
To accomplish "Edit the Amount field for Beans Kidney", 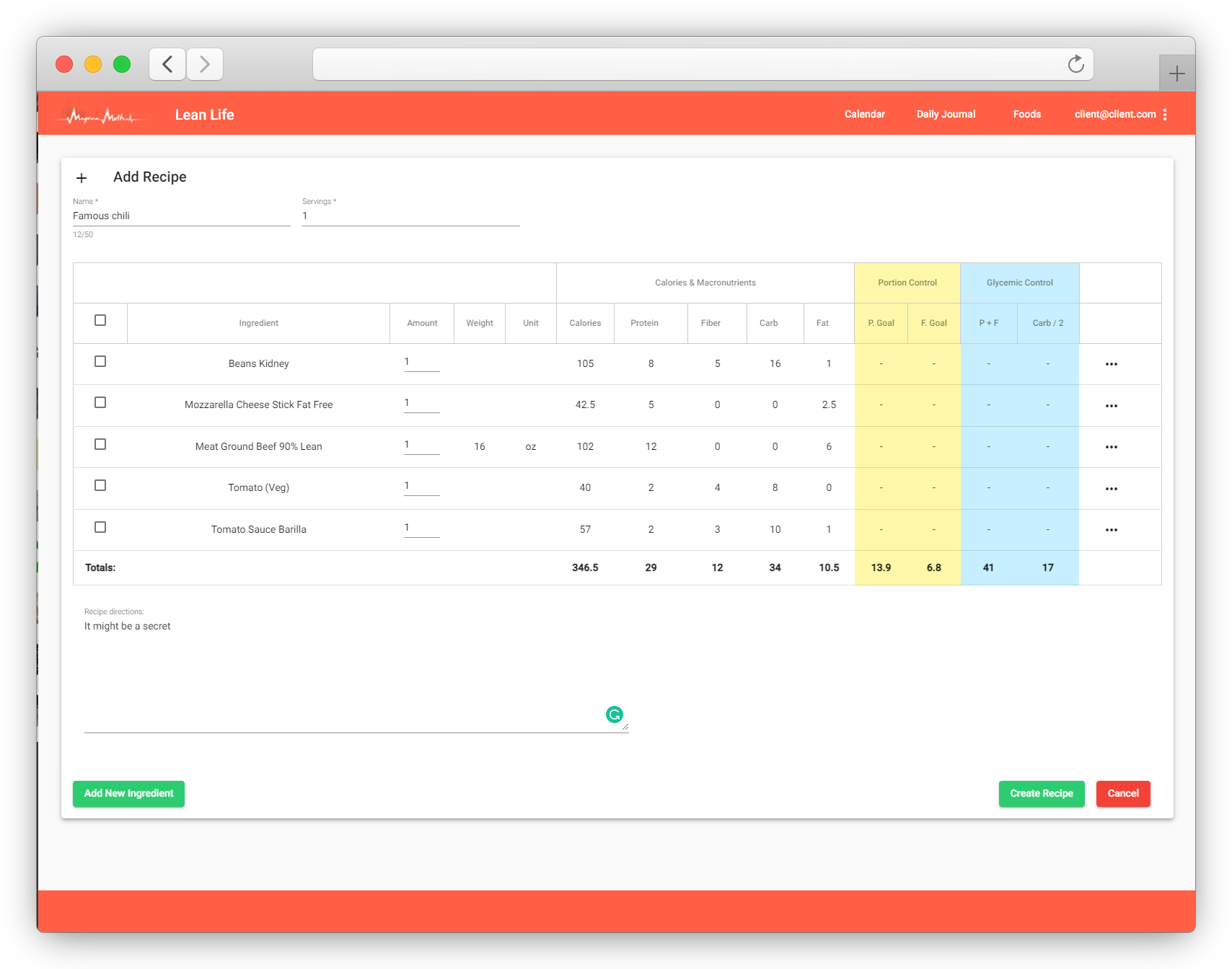I will pyautogui.click(x=421, y=363).
